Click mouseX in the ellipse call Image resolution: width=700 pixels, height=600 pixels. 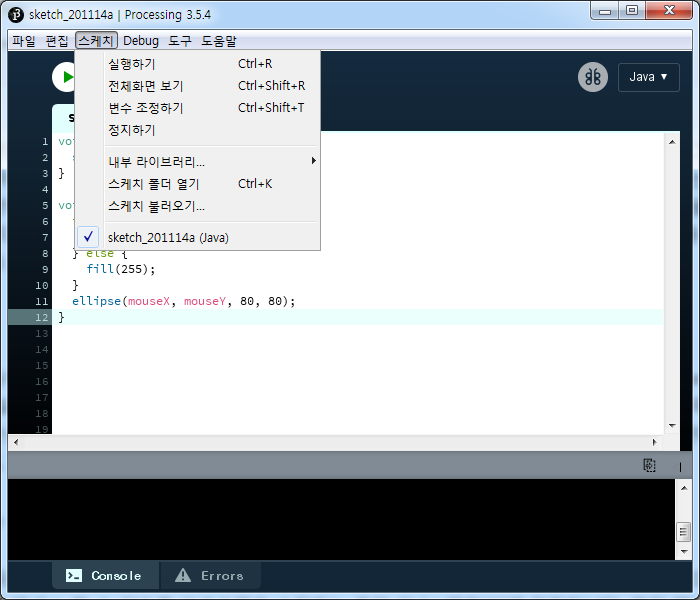coord(149,301)
